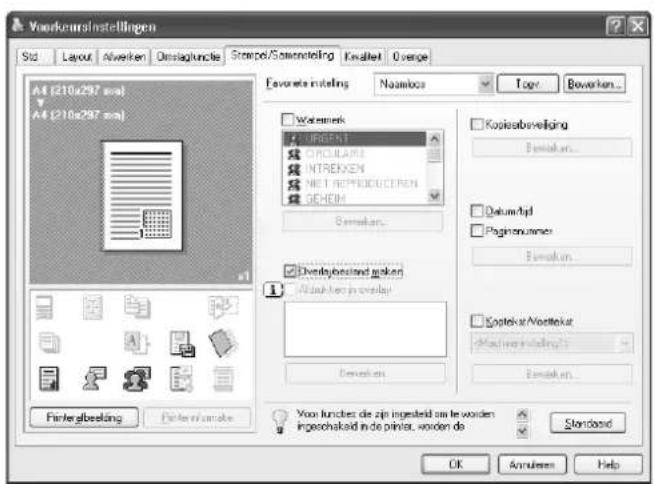Click Bewerken under Paginanummer

(x=552, y=256)
